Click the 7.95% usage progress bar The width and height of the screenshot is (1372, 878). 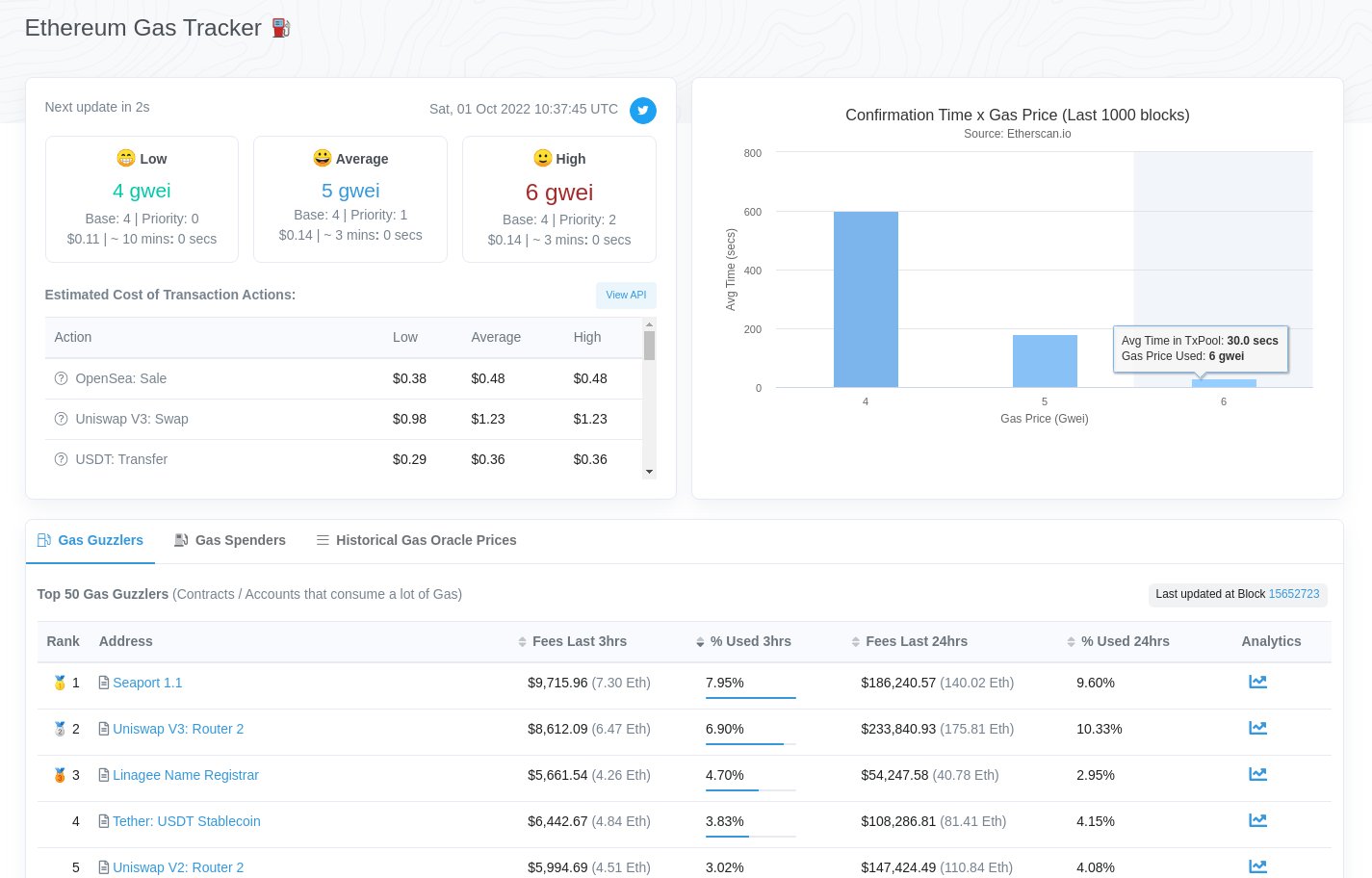[x=751, y=698]
